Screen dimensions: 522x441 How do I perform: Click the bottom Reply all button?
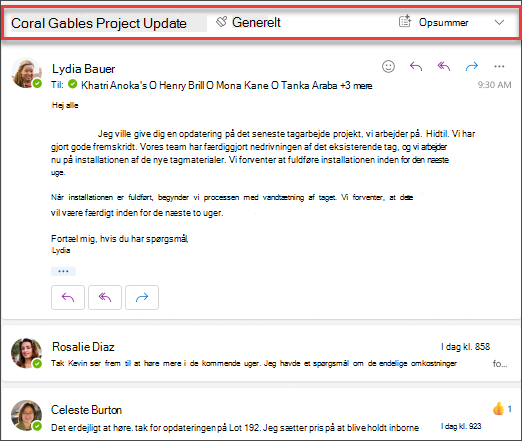(105, 297)
